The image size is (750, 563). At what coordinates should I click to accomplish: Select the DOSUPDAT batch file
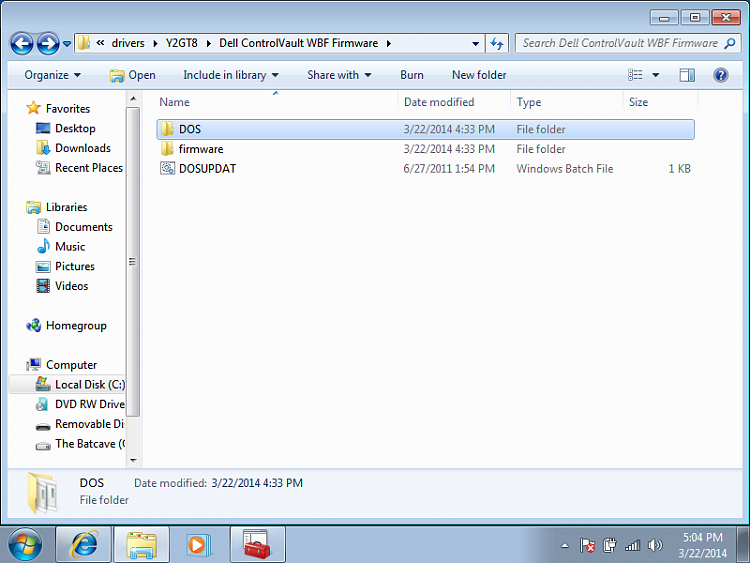(208, 169)
